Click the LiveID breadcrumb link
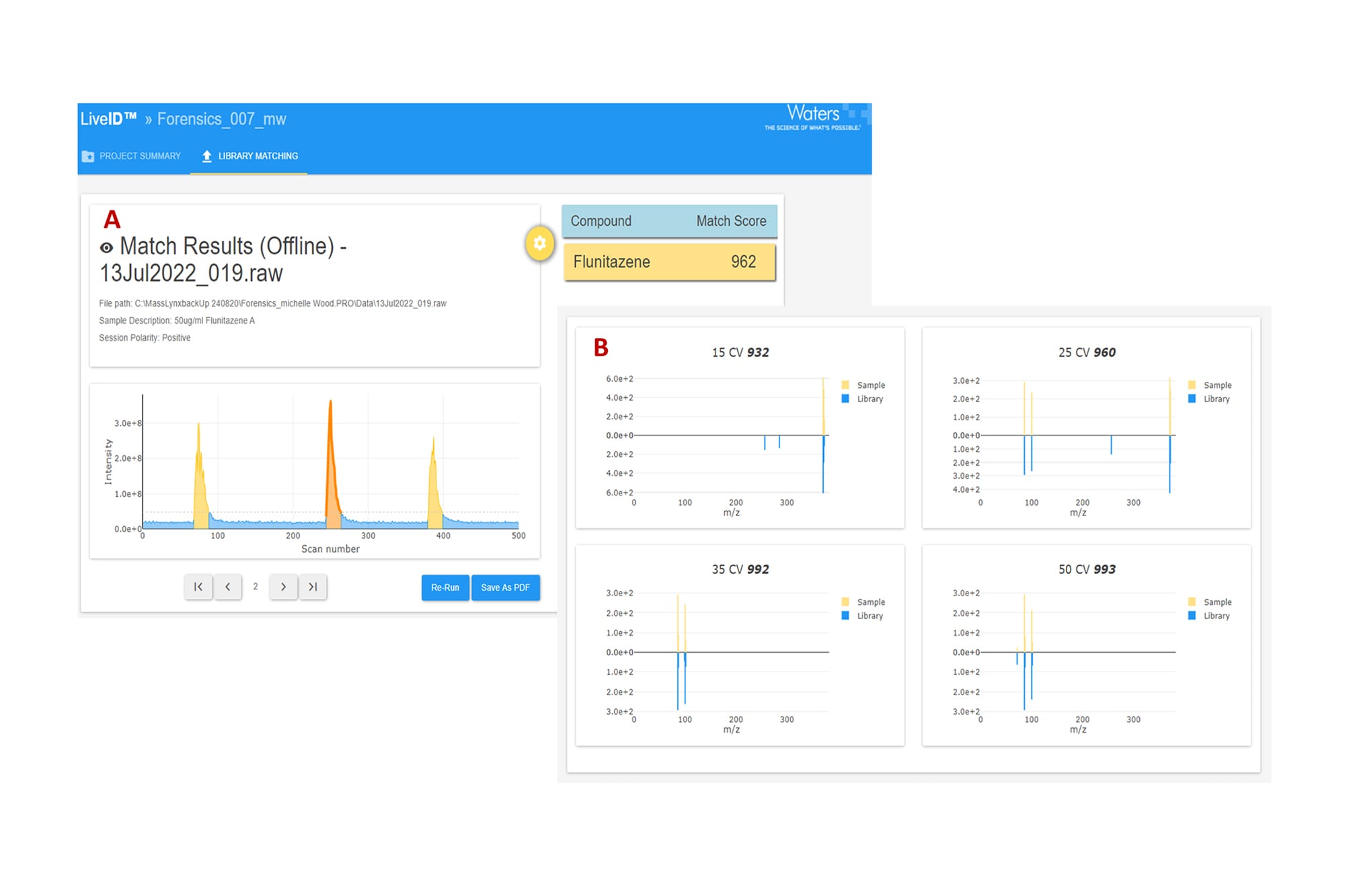 point(108,119)
